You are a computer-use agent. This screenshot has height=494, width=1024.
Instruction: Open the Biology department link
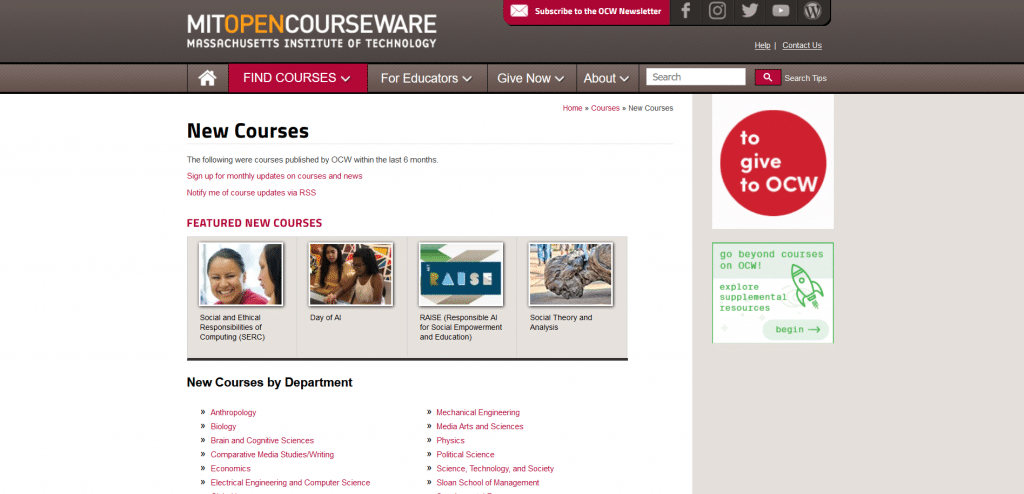[223, 427]
